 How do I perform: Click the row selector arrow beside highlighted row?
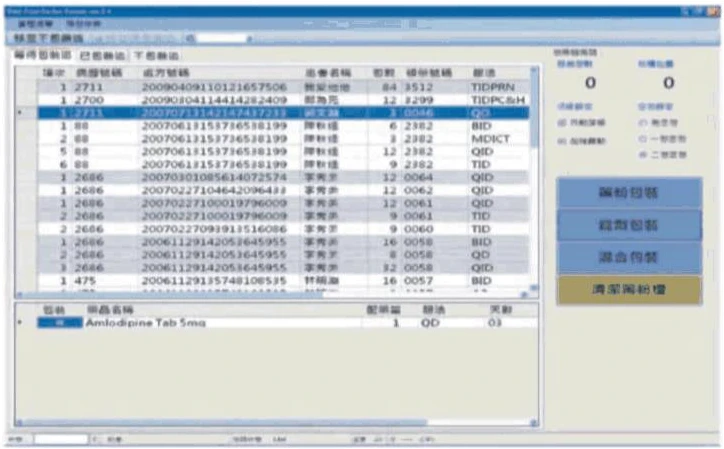point(19,113)
